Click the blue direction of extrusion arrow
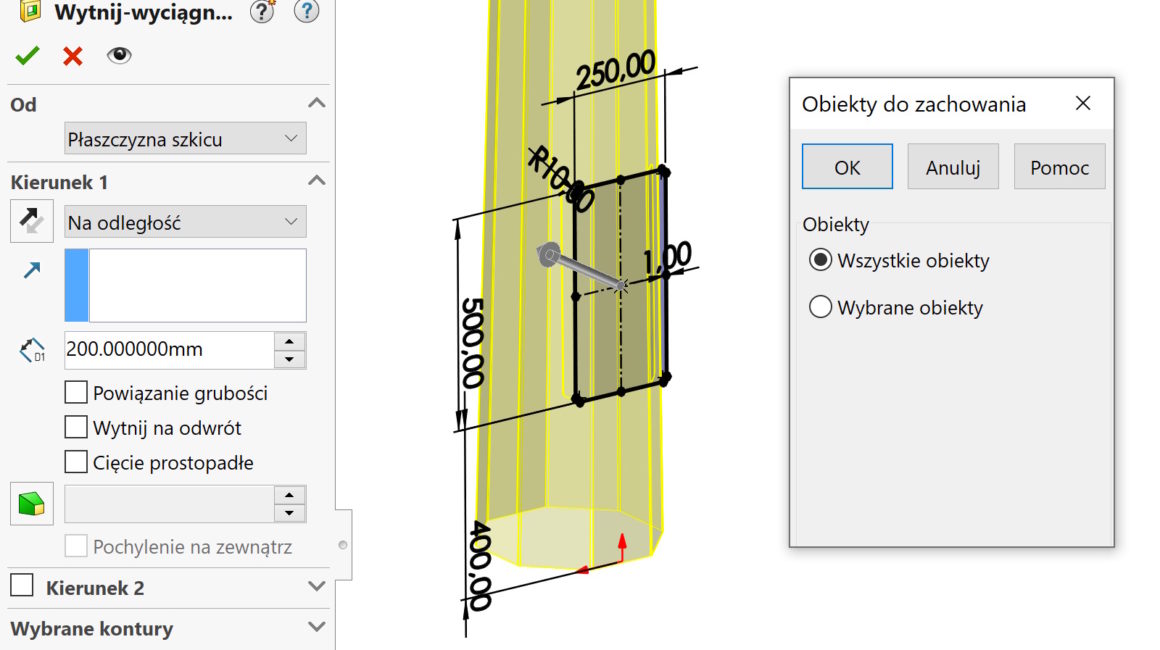1160x650 pixels. click(31, 271)
